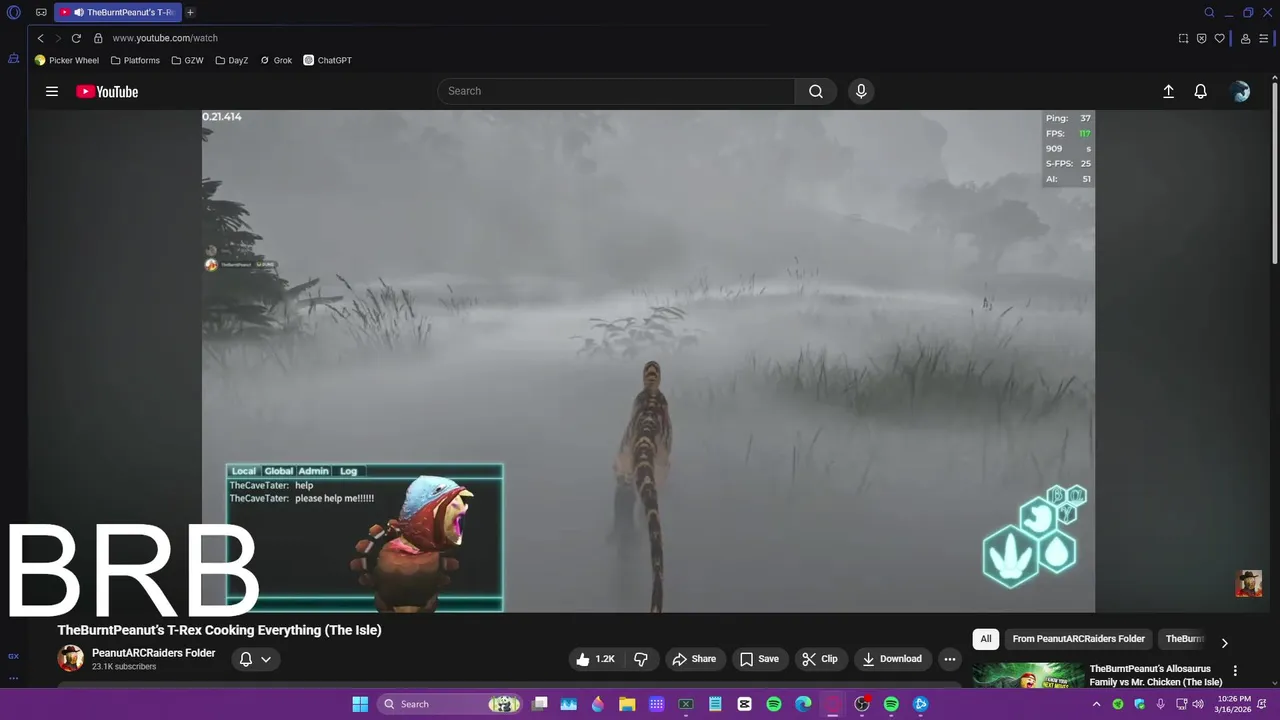The width and height of the screenshot is (1280, 720).
Task: Open Allosaurus Family vs Mr. Chicken video thumbnail
Action: coord(1028,675)
